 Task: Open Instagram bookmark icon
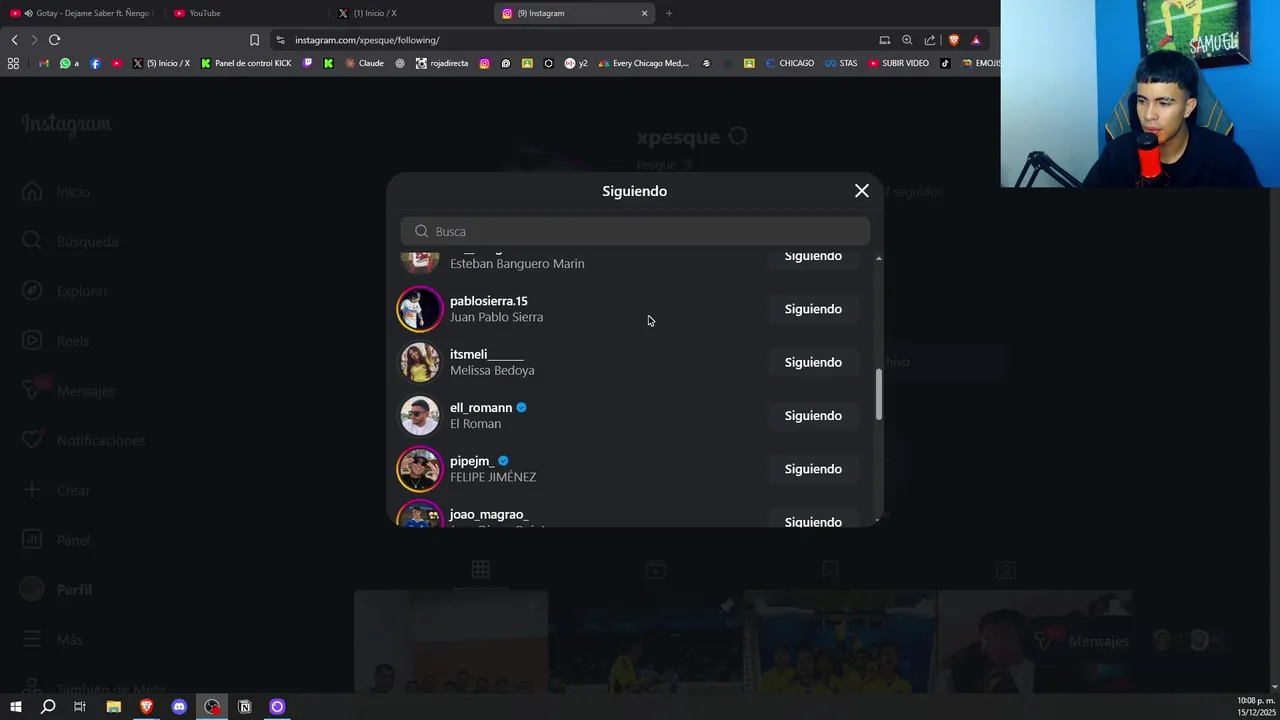point(484,63)
